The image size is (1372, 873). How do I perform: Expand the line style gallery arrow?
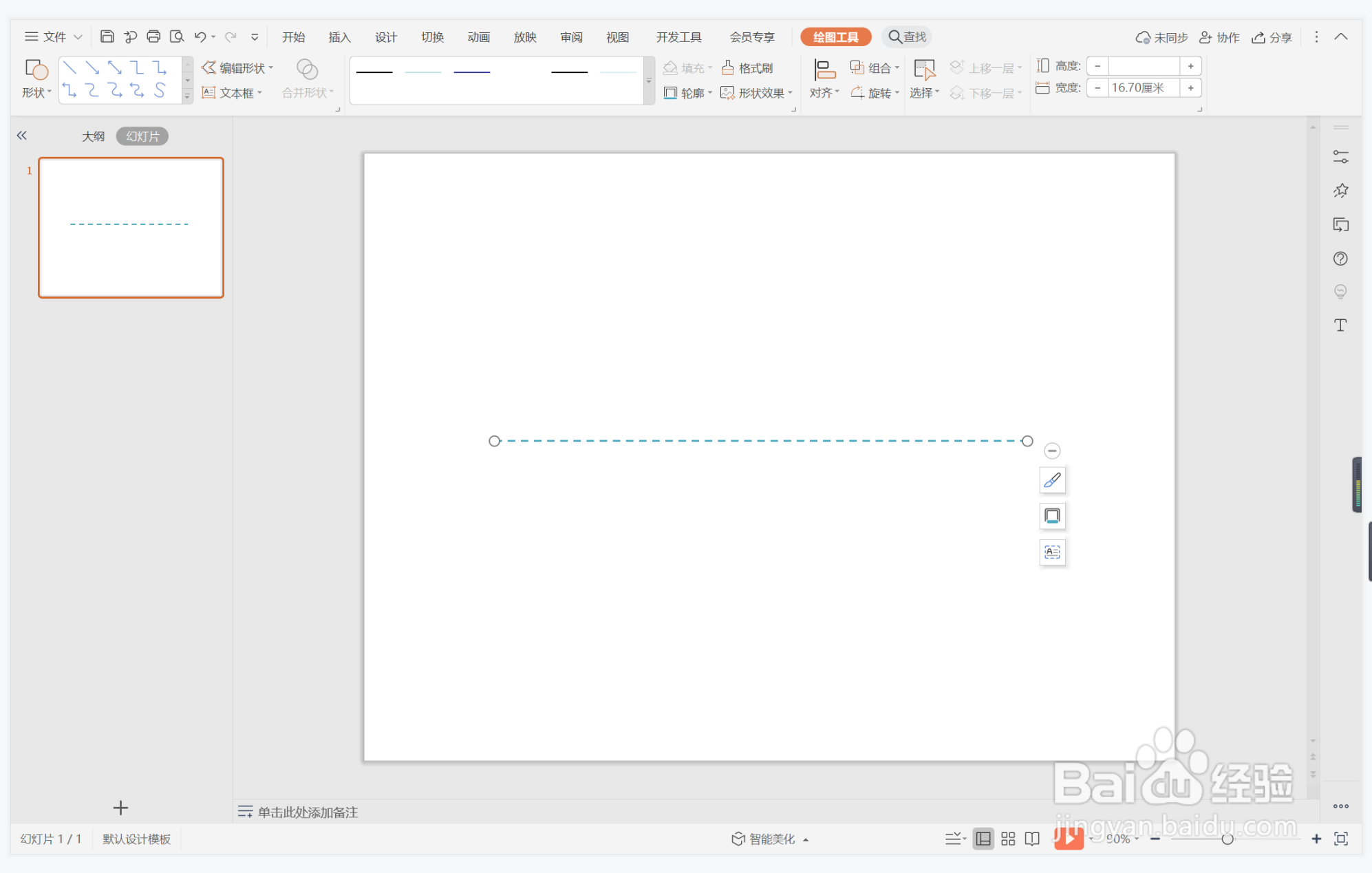tap(649, 80)
